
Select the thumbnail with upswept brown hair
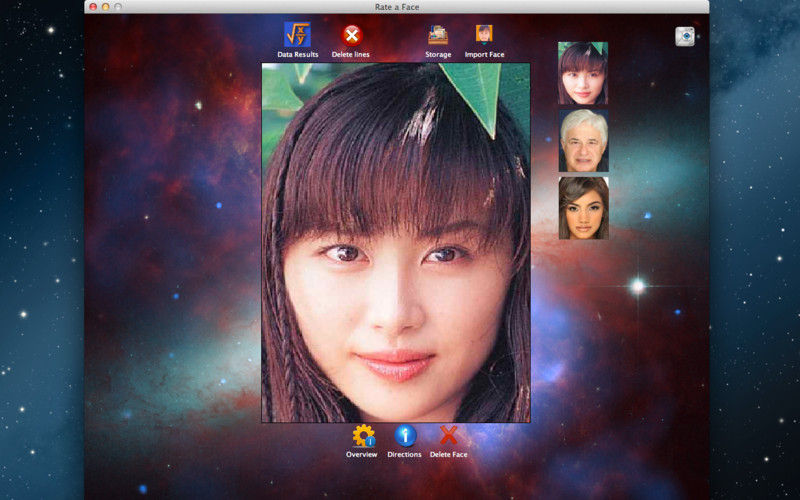(x=584, y=208)
